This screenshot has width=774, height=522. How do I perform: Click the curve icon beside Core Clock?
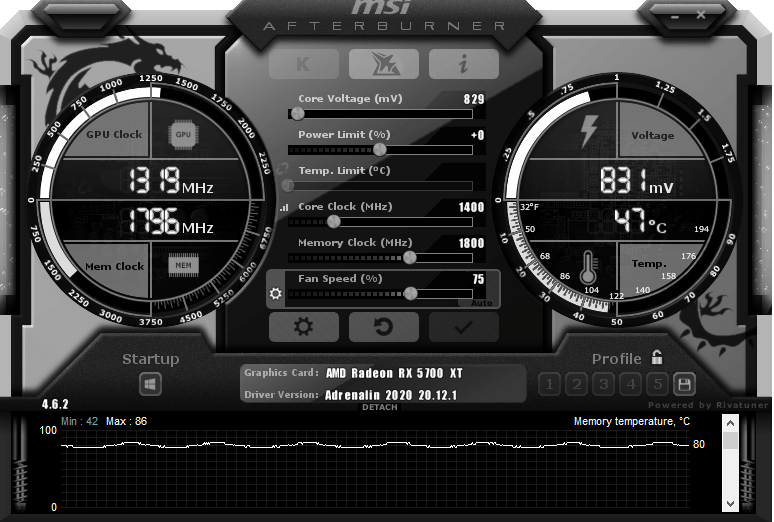point(284,208)
